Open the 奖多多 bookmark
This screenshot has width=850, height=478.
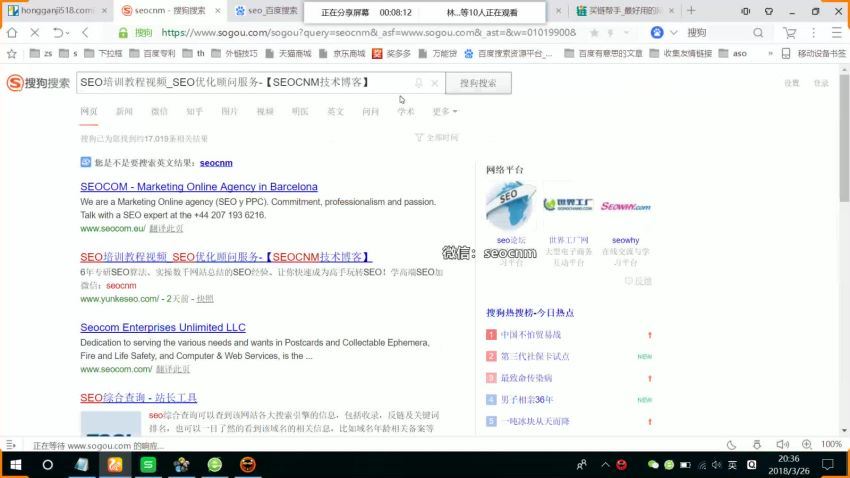pos(391,54)
